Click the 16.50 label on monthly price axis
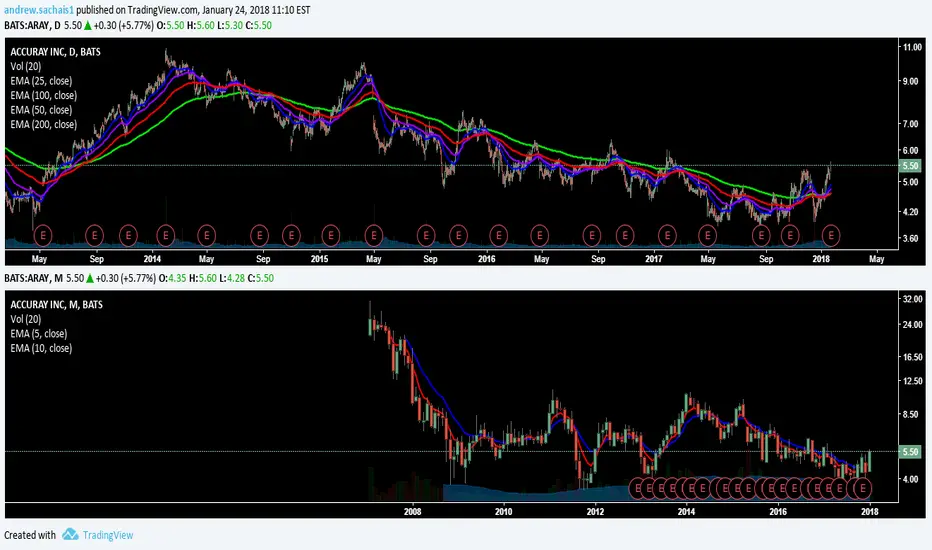Image resolution: width=932 pixels, height=550 pixels. 912,357
